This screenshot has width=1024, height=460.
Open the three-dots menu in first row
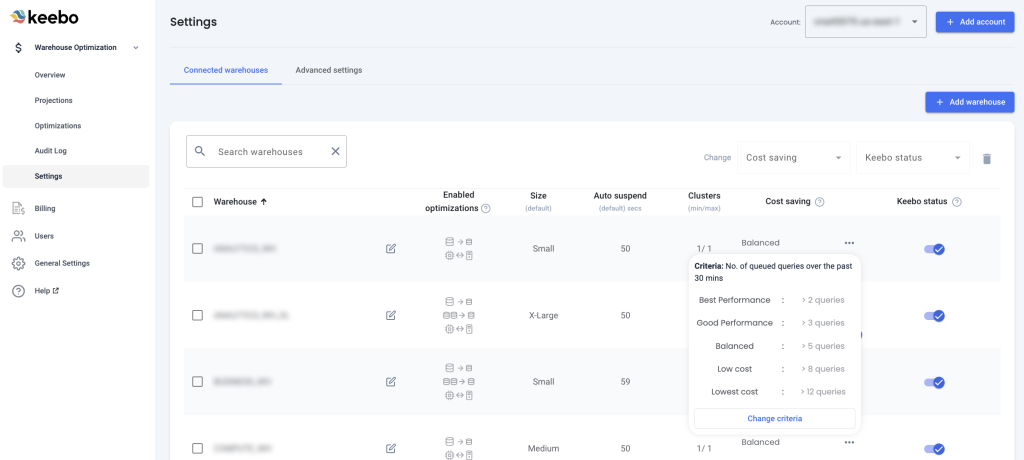[849, 242]
